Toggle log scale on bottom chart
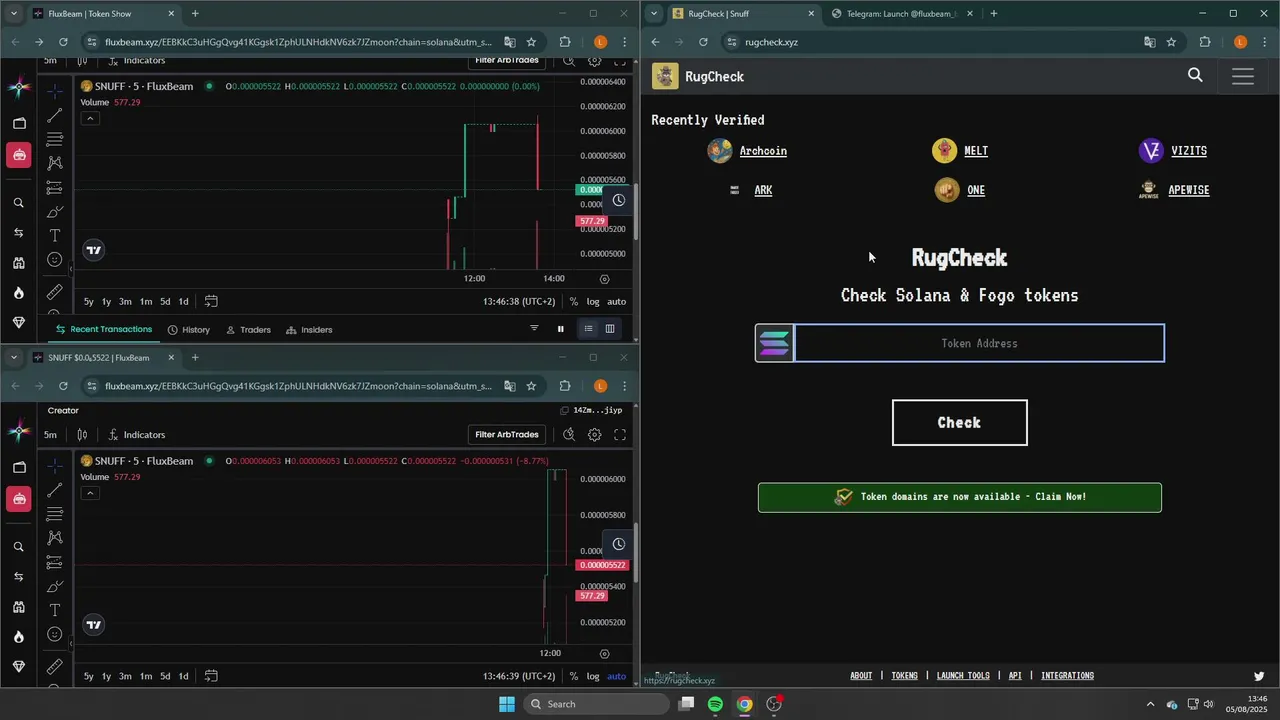 point(593,676)
